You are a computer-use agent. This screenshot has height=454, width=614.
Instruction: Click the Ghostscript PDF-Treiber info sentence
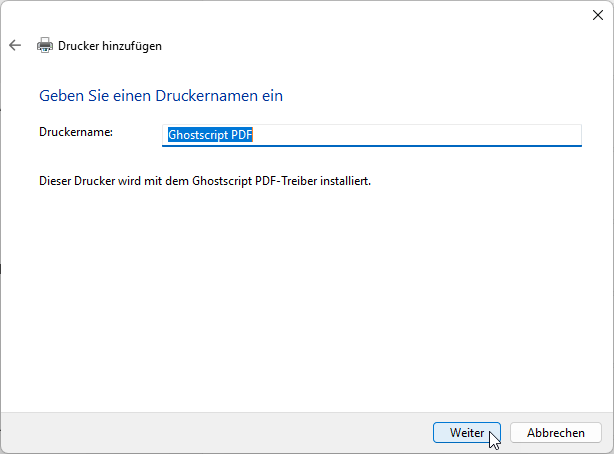(x=205, y=181)
